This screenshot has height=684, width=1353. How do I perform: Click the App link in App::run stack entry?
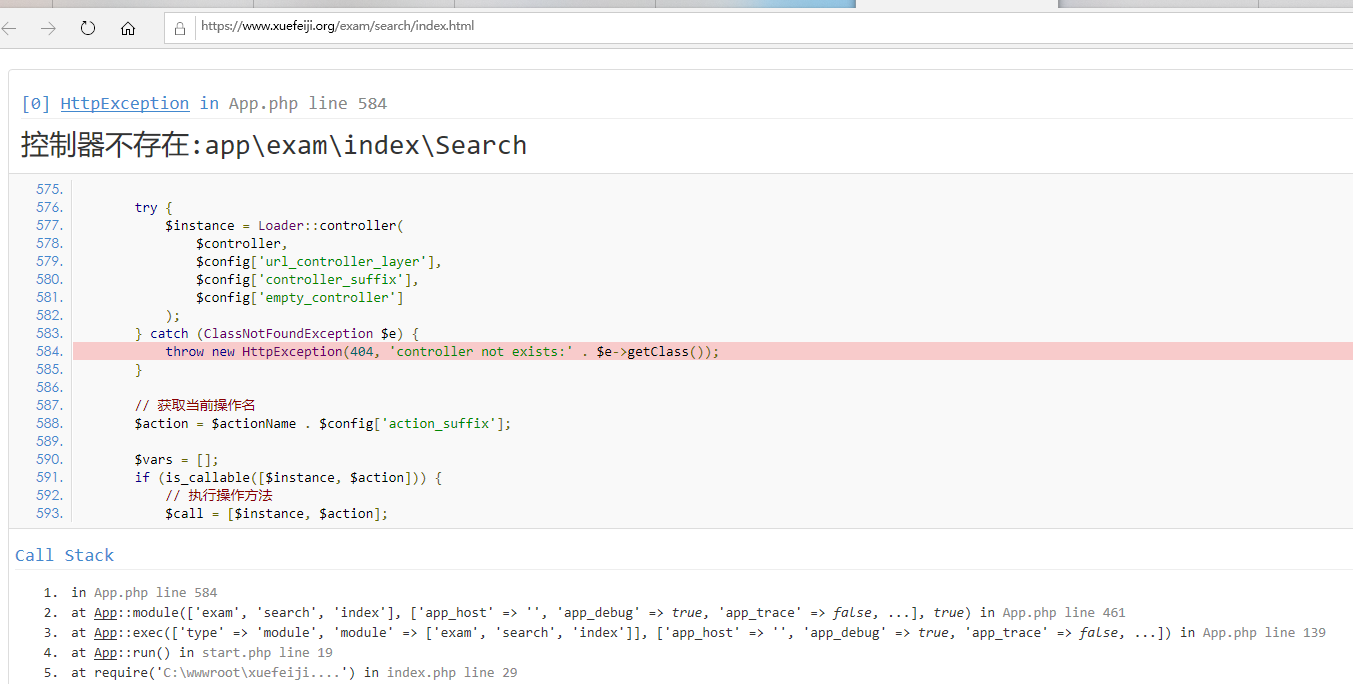coord(105,652)
